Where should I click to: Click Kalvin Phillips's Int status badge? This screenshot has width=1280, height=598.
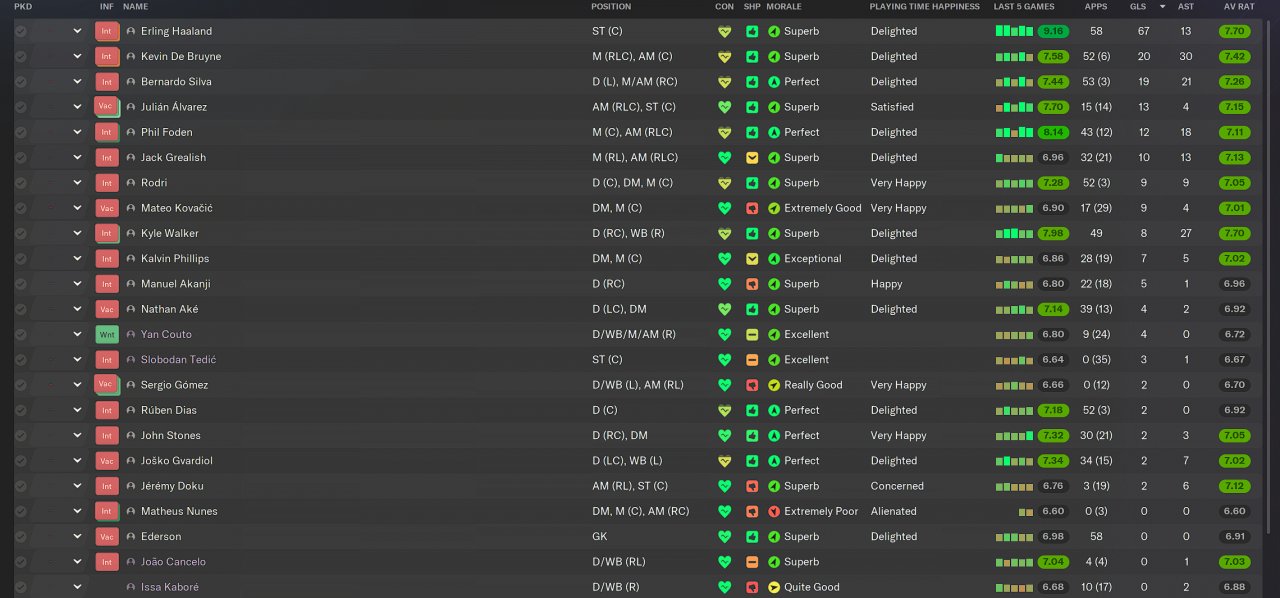[106, 258]
